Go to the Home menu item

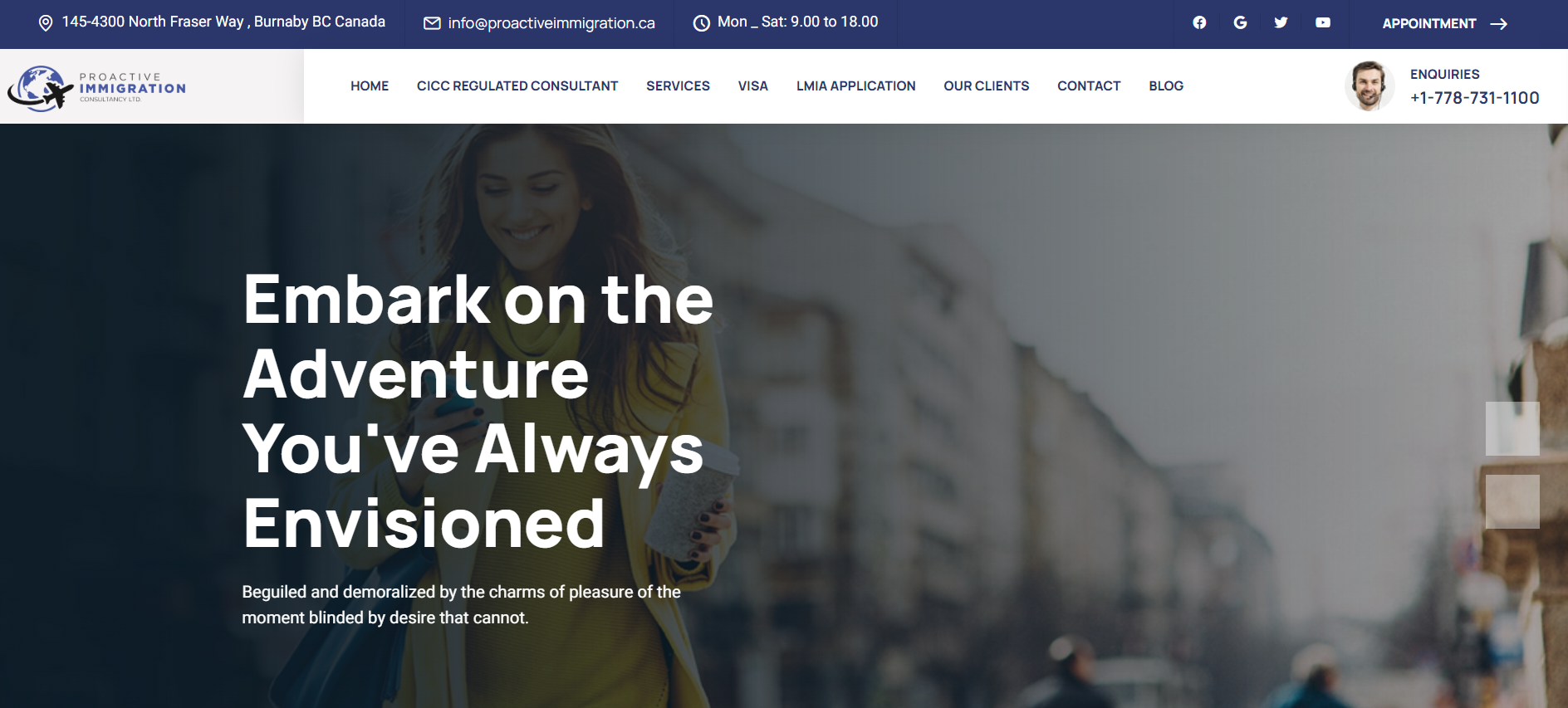(x=370, y=85)
